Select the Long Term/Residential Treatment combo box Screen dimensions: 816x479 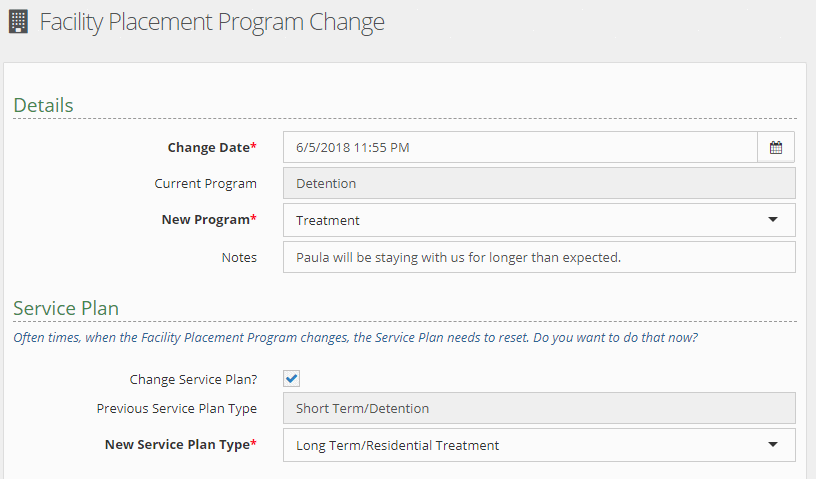click(x=520, y=445)
